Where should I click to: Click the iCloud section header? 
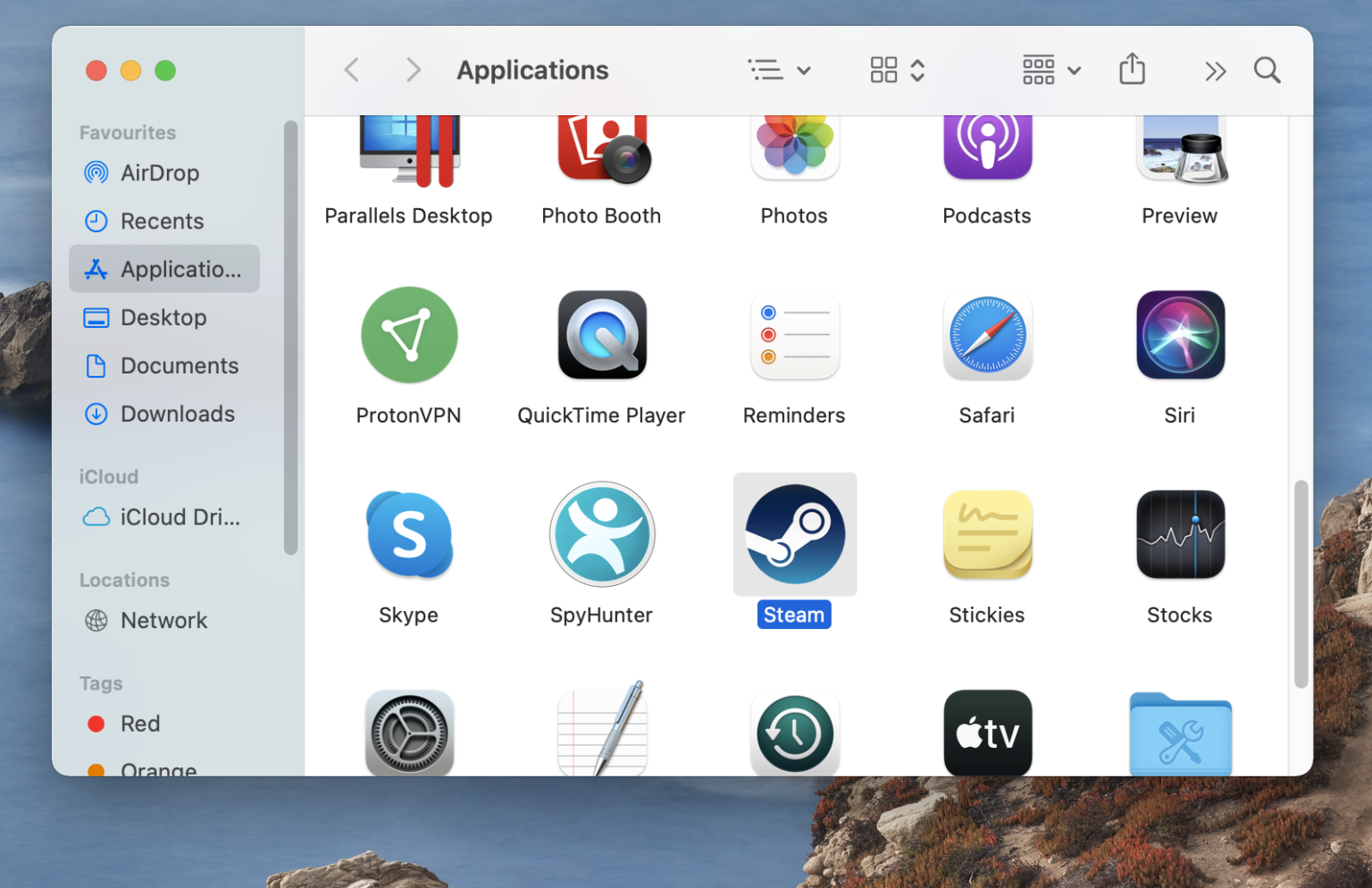tap(108, 476)
